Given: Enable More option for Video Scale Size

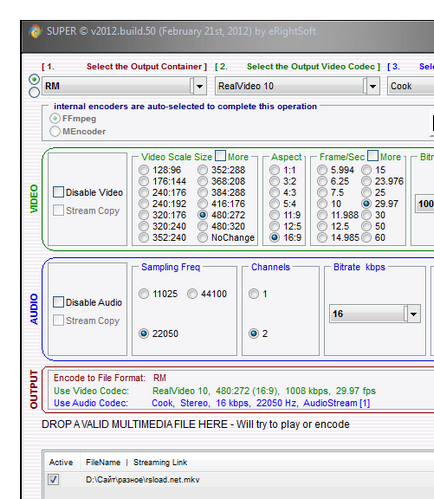Looking at the screenshot, I should (220, 156).
